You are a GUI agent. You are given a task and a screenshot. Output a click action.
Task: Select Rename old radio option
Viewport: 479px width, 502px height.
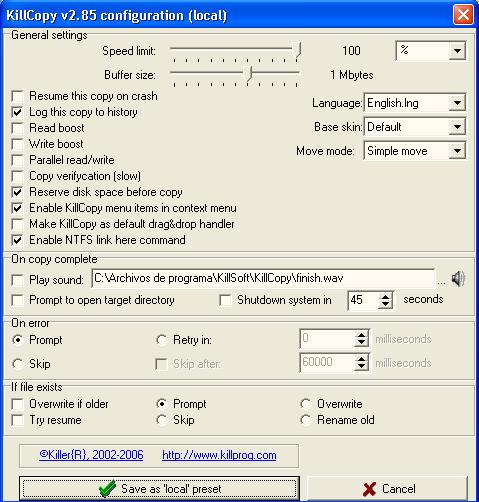coord(306,420)
